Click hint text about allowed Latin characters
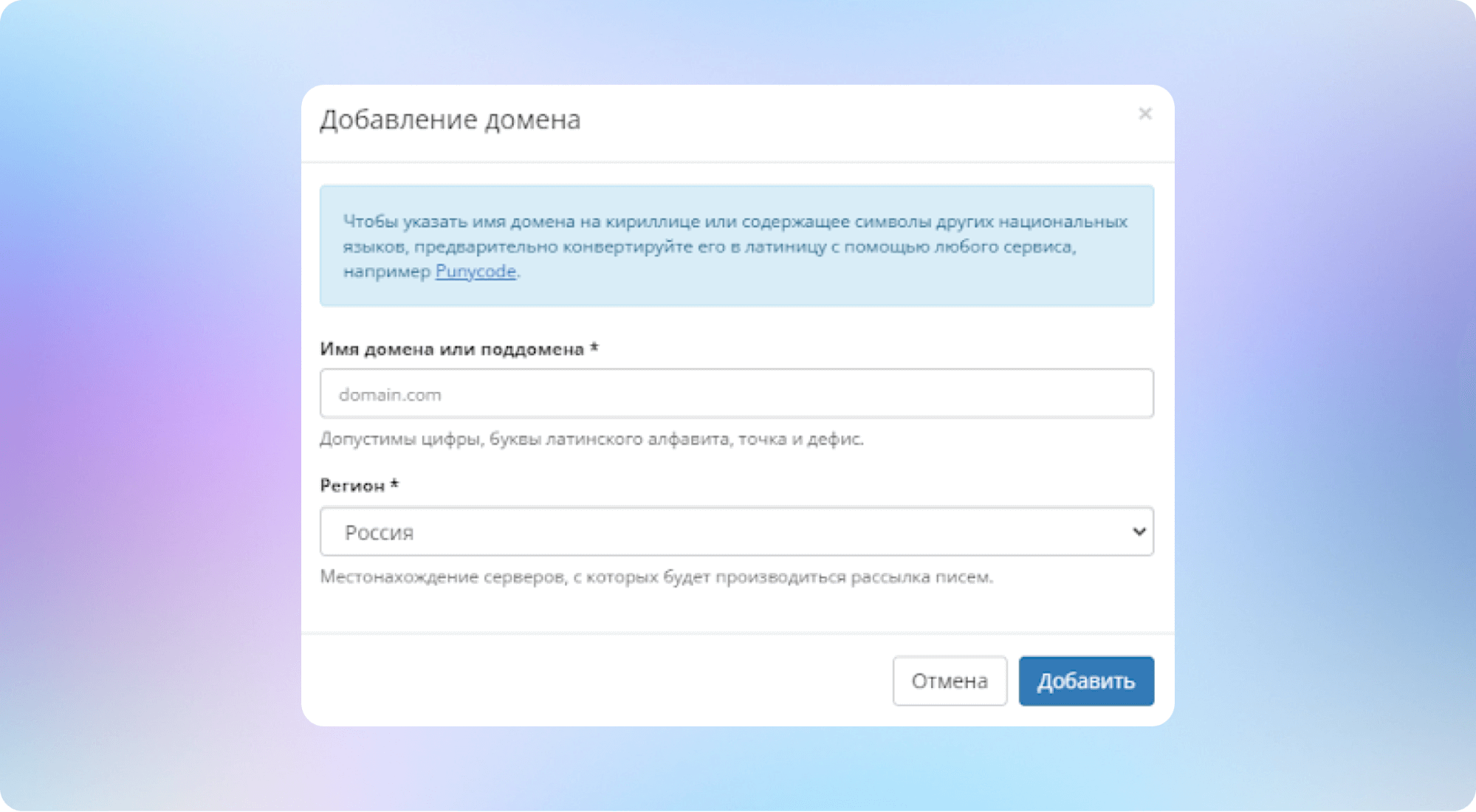Image resolution: width=1476 pixels, height=812 pixels. (591, 439)
